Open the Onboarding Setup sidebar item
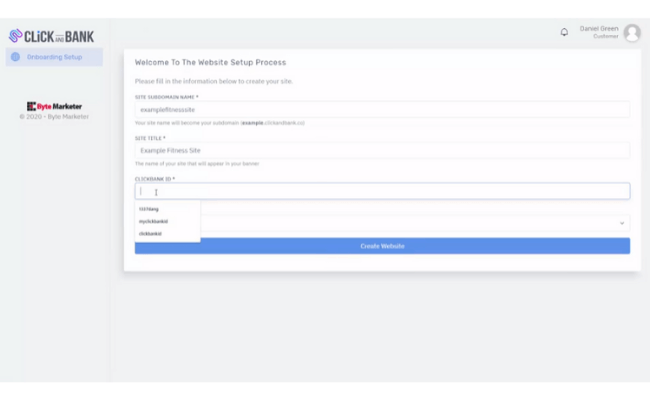The width and height of the screenshot is (650, 400). [x=54, y=57]
